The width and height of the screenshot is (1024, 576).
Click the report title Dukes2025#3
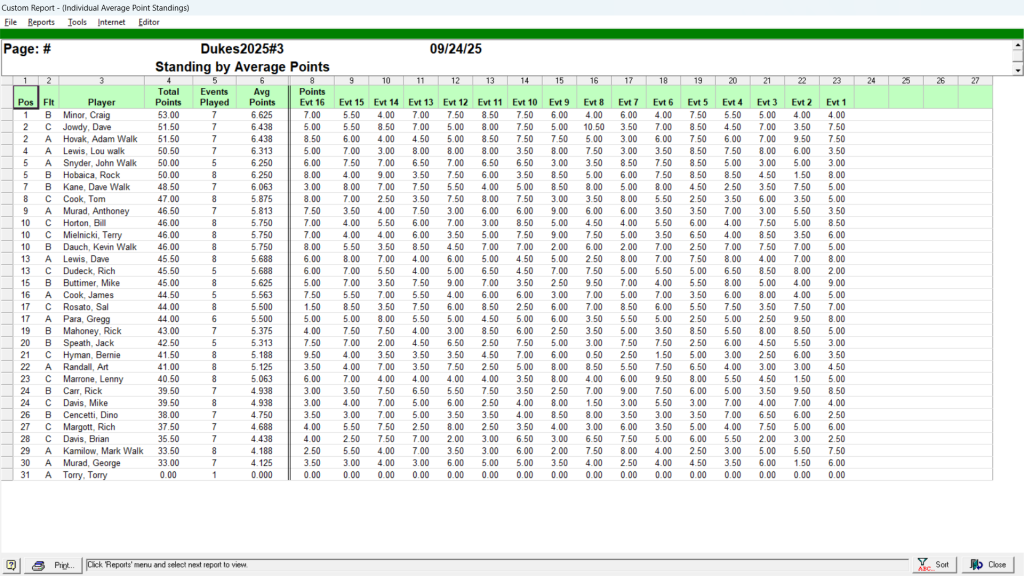(x=242, y=48)
